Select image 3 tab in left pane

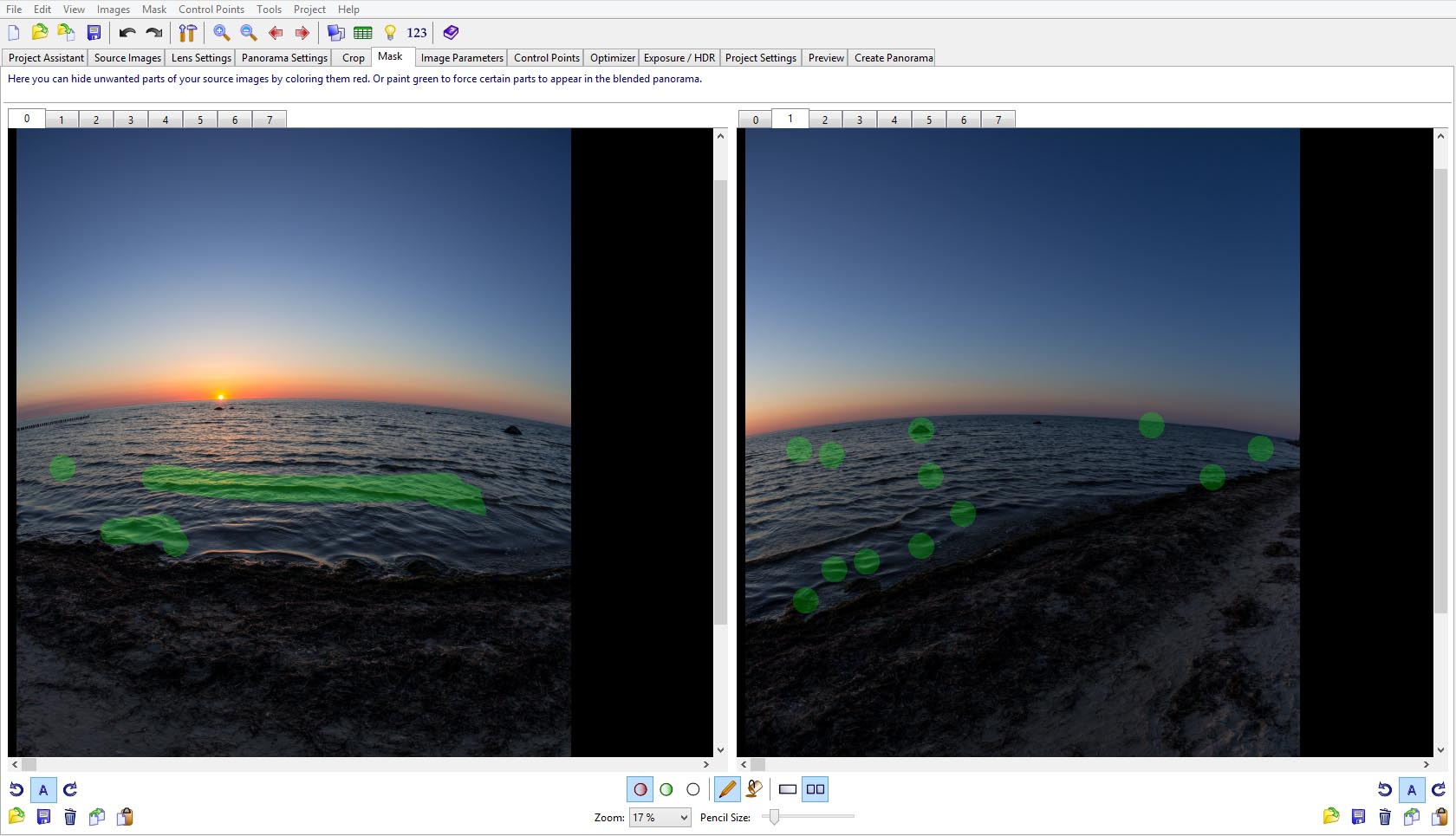pos(131,120)
